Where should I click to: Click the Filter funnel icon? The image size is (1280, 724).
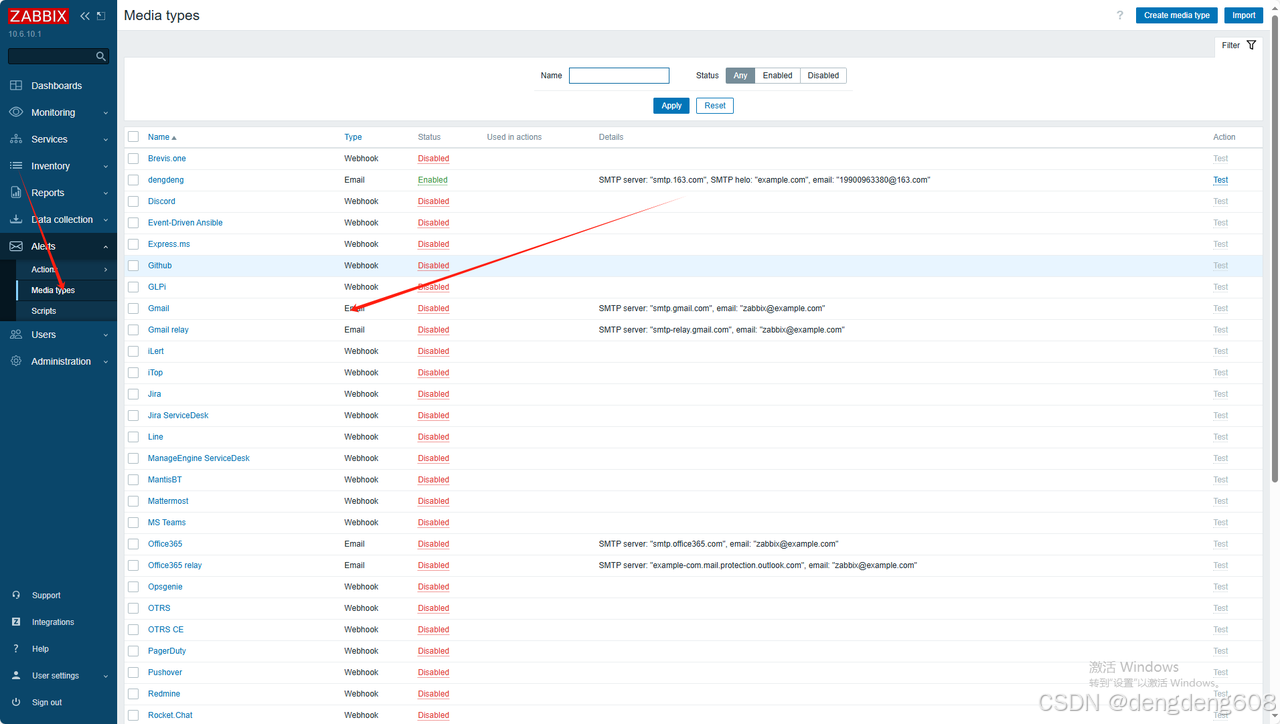(x=1251, y=45)
